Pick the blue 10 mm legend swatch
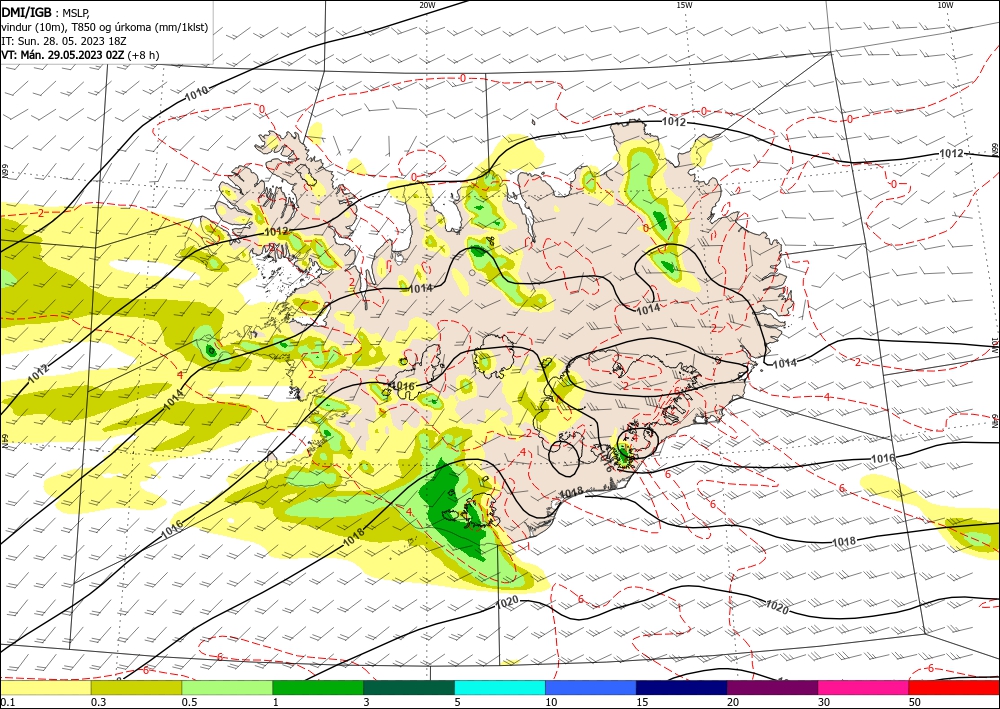The width and height of the screenshot is (1000, 709). click(x=591, y=687)
